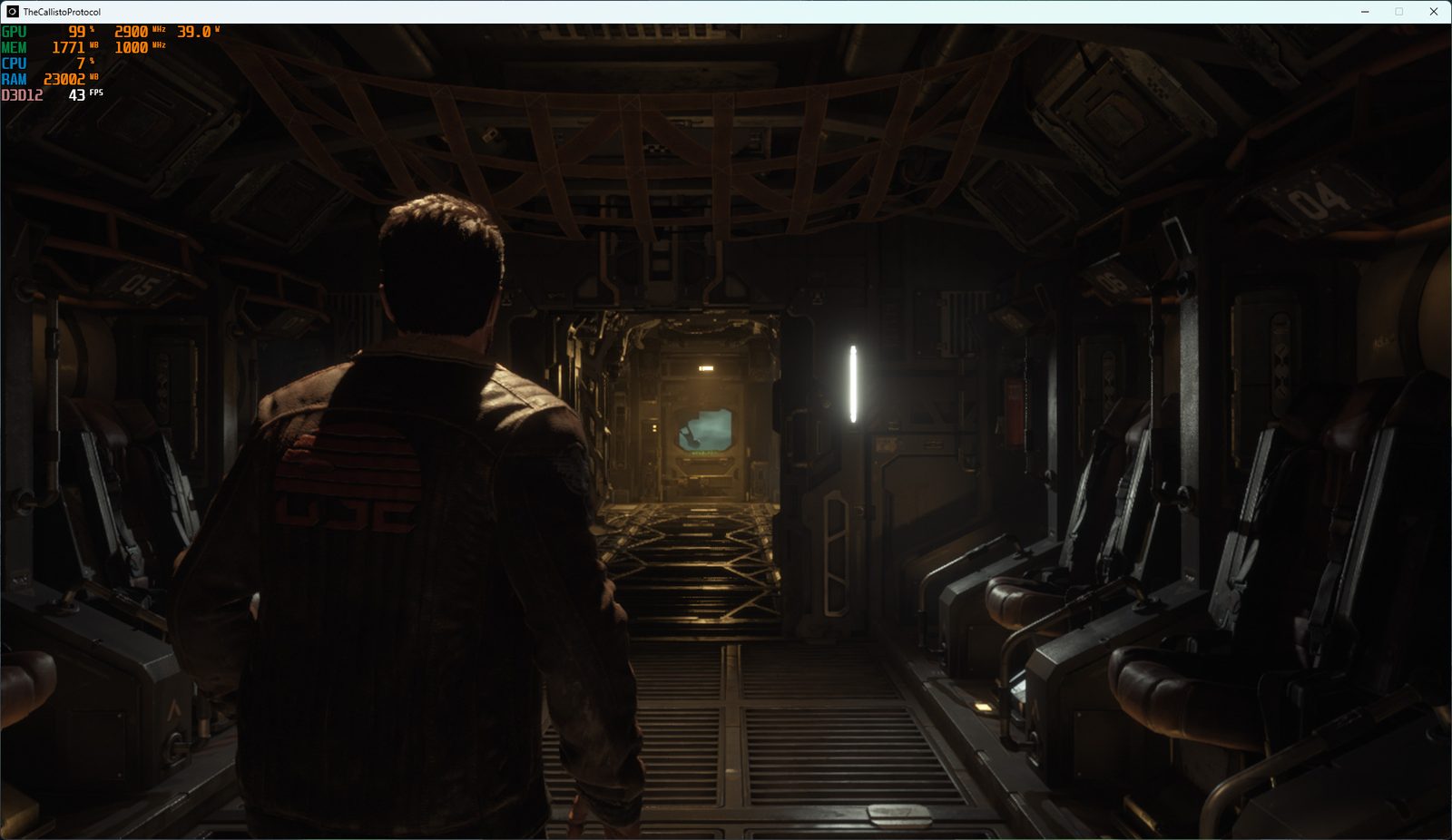The image size is (1452, 840).
Task: Close the TheCallistoProtocol window
Action: tap(1434, 12)
